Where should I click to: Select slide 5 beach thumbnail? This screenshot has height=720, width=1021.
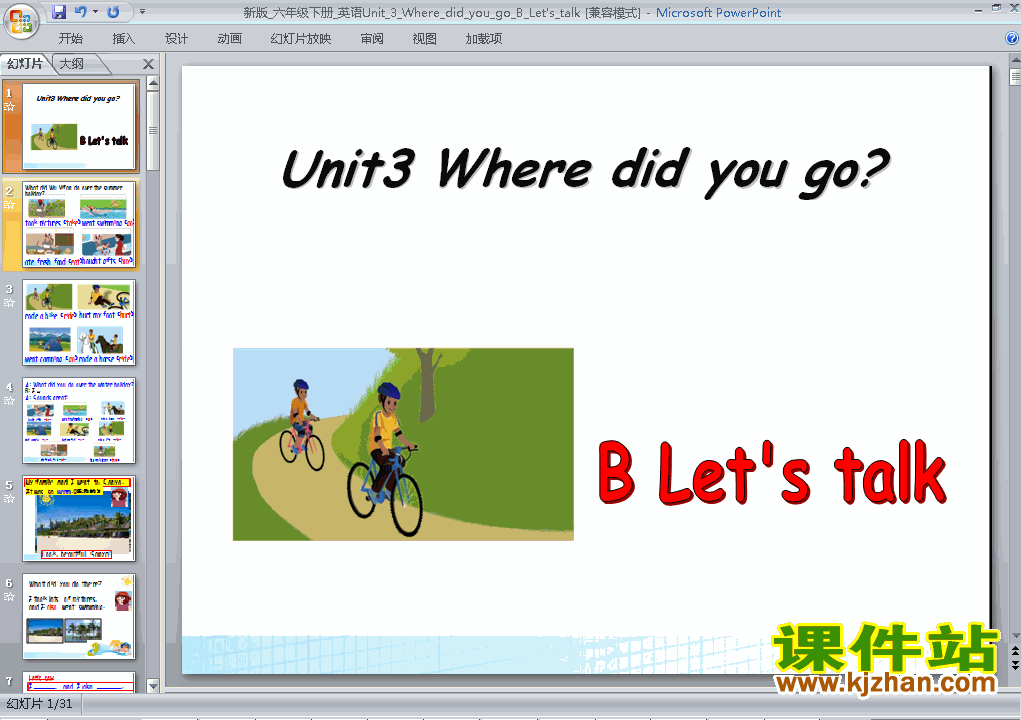(79, 518)
